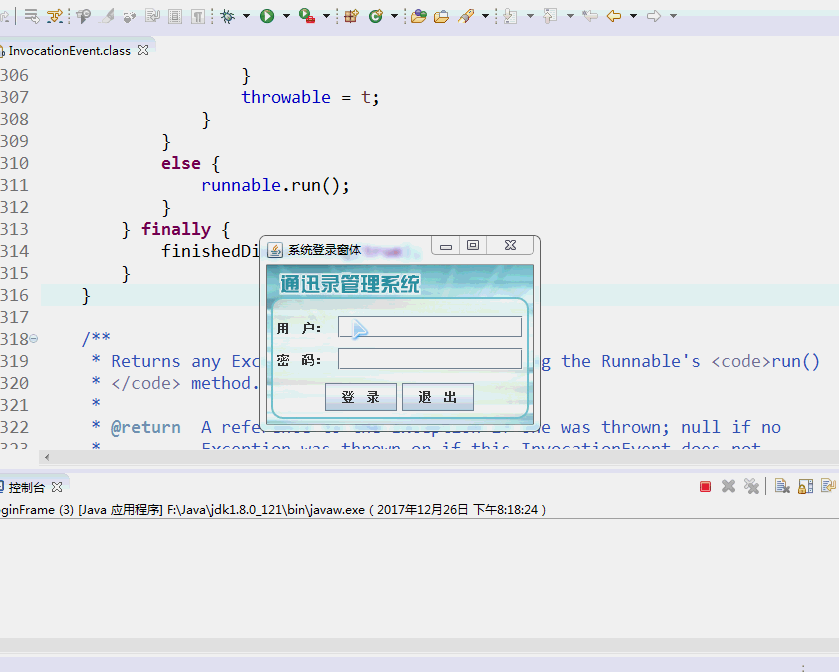
Task: Click the Open Type icon
Action: 418,17
